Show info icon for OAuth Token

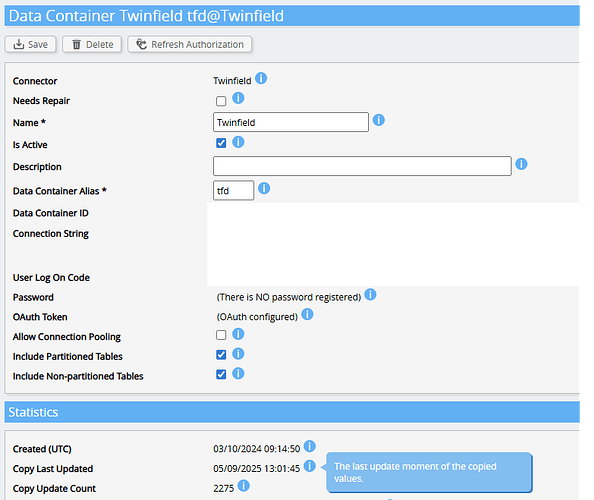click(307, 314)
